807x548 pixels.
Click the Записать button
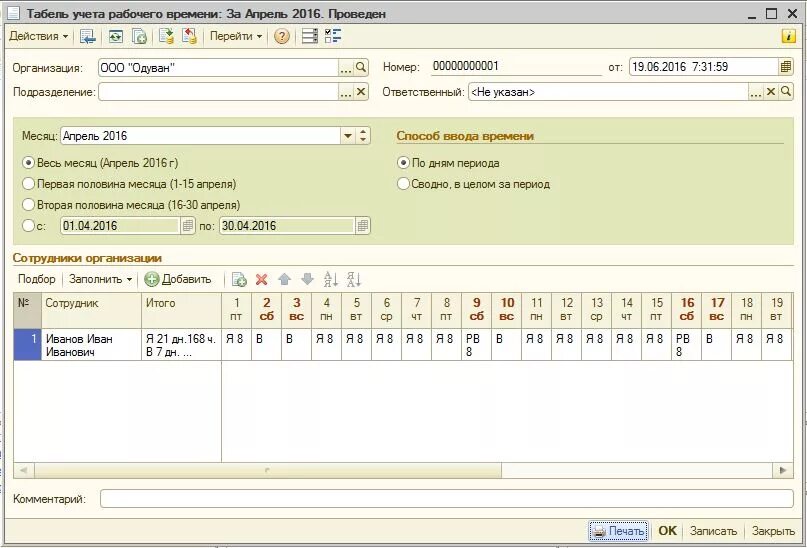[x=713, y=531]
